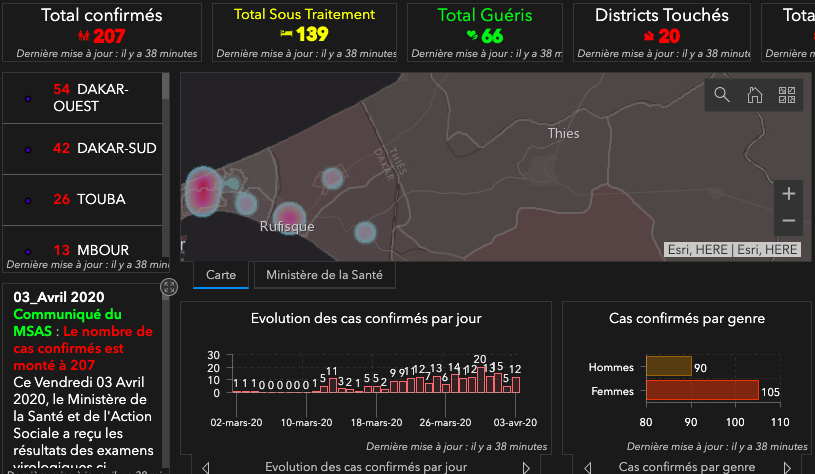Click the Femmes axis label
The image size is (815, 474).
click(x=612, y=391)
